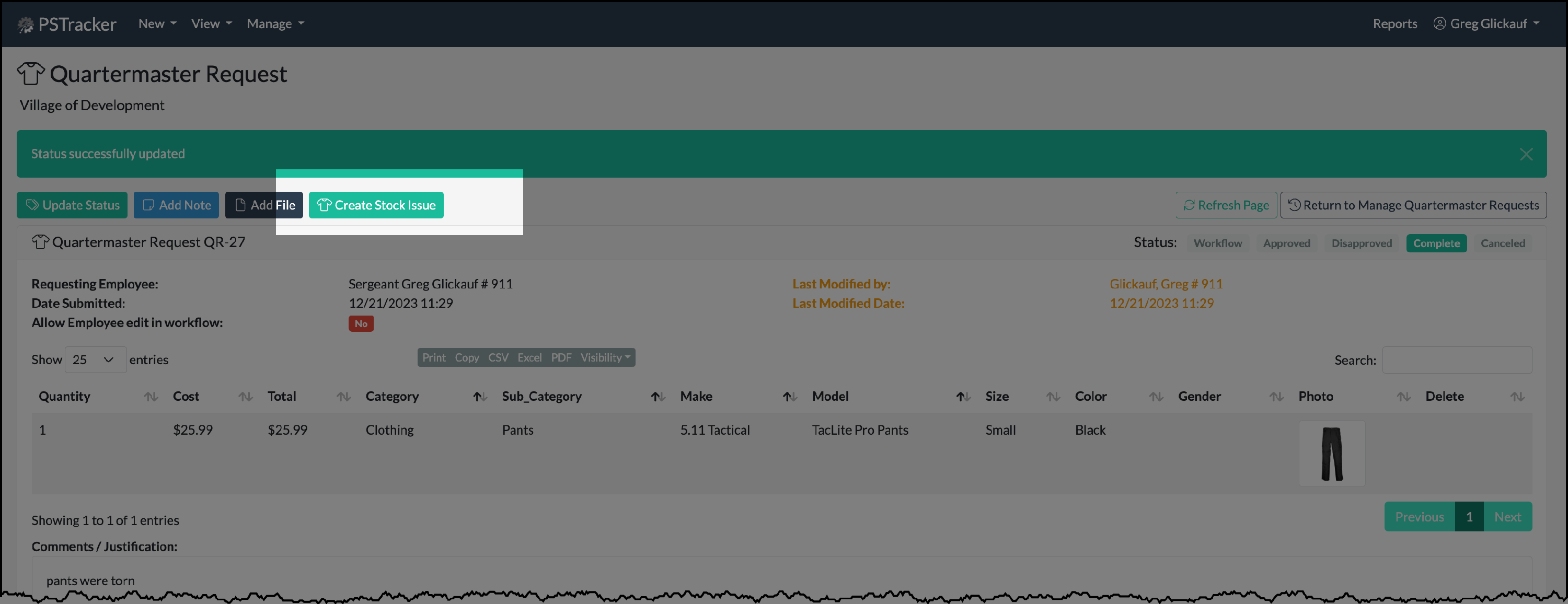The height and width of the screenshot is (604, 1568).
Task: Dismiss the Status successfully updated alert
Action: coord(1526,154)
